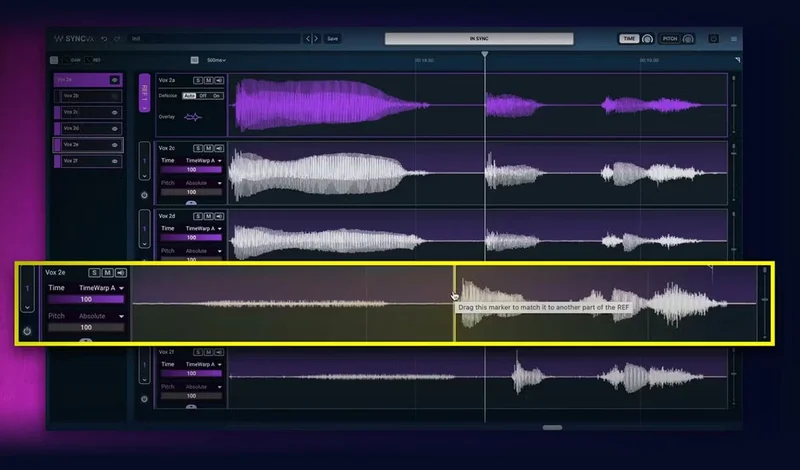Set DeNoise to Off
This screenshot has height=470, width=800.
point(203,96)
